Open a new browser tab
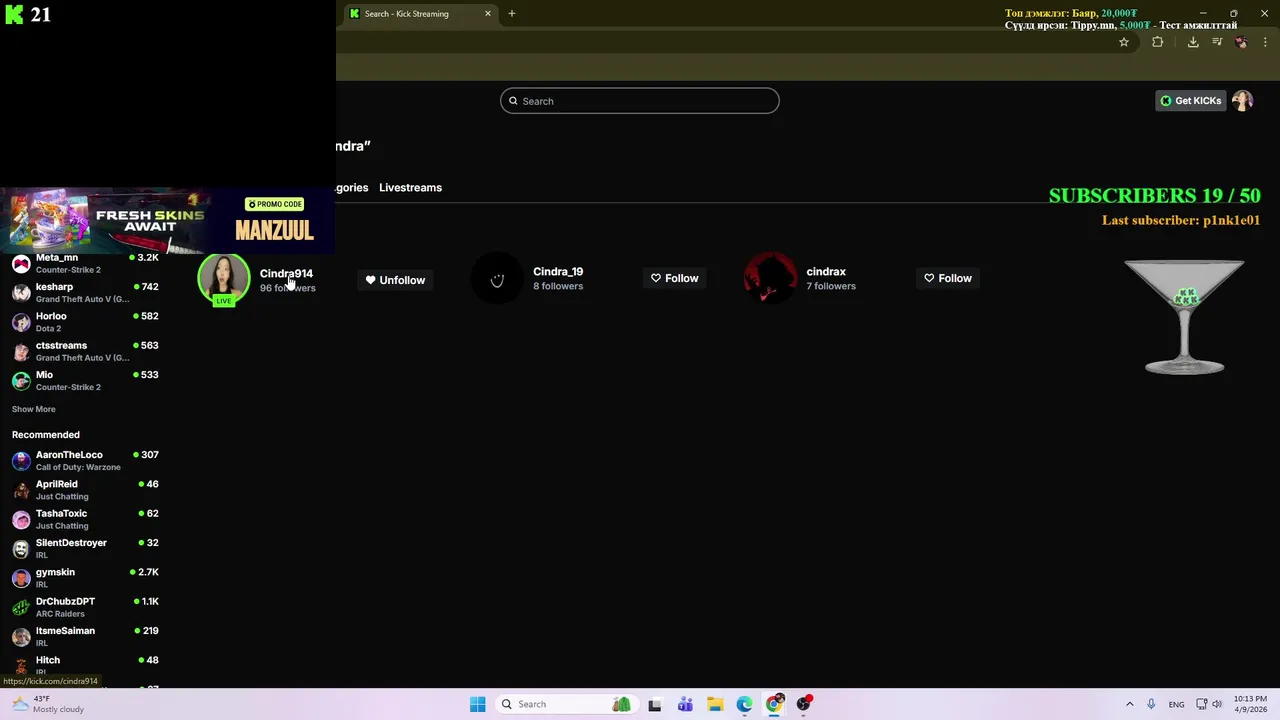 point(512,14)
